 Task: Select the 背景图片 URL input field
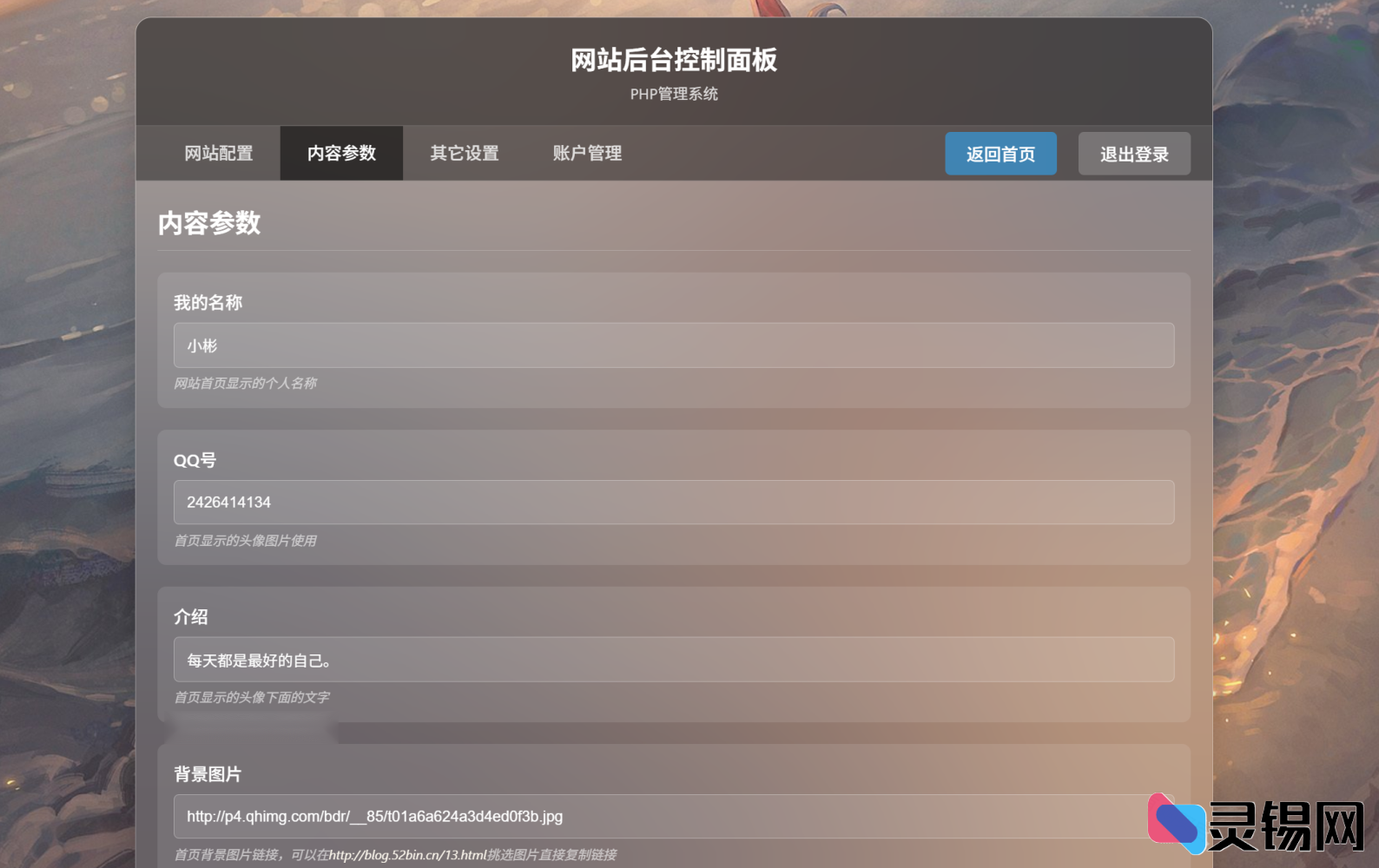(674, 817)
